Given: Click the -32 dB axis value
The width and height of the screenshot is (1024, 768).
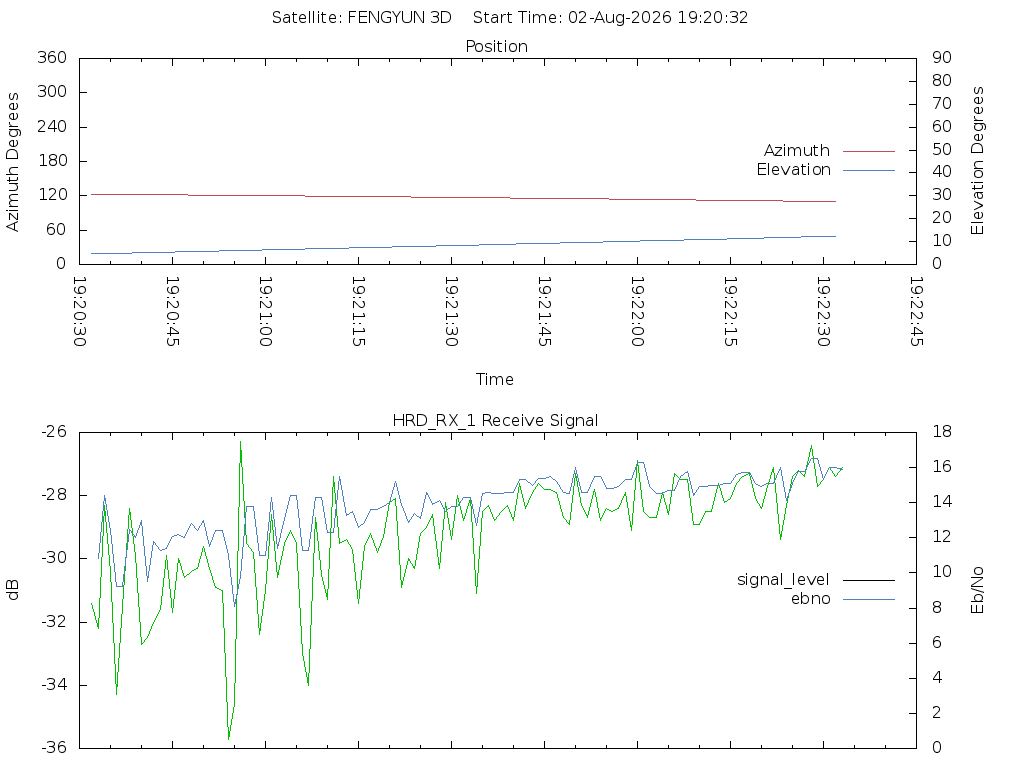Looking at the screenshot, I should [x=54, y=621].
